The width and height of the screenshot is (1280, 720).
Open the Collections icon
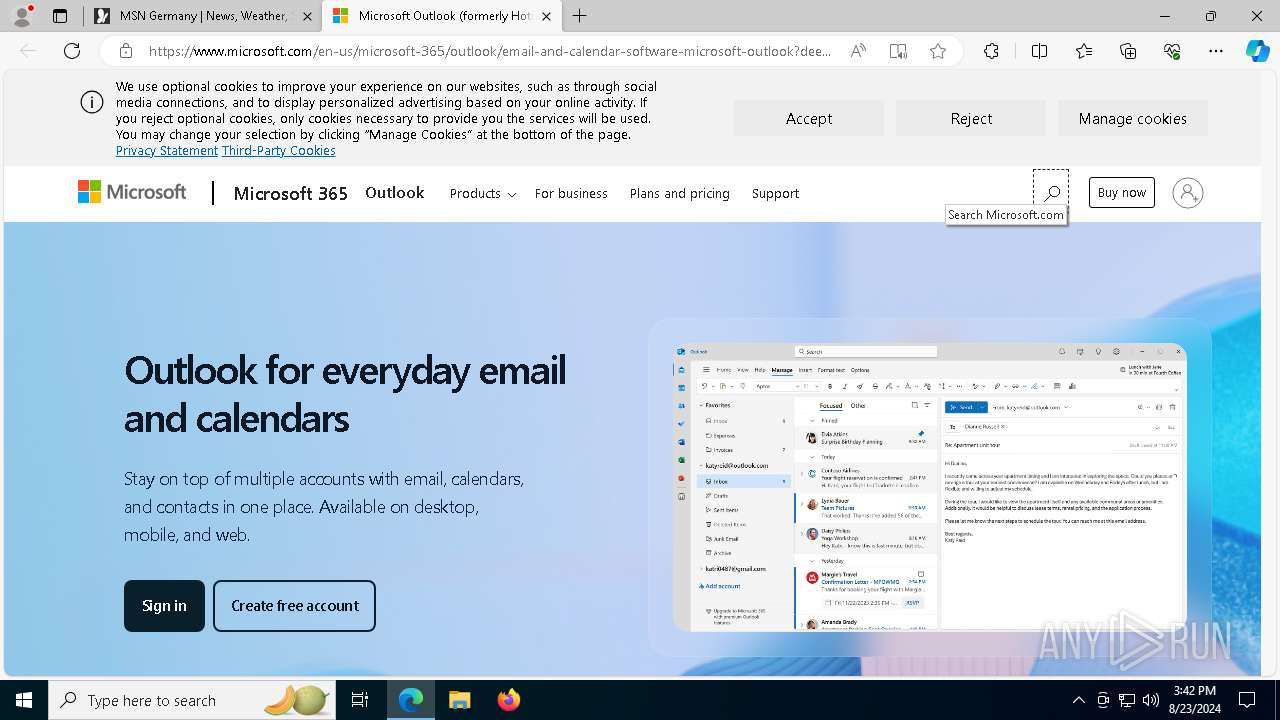pyautogui.click(x=1128, y=51)
